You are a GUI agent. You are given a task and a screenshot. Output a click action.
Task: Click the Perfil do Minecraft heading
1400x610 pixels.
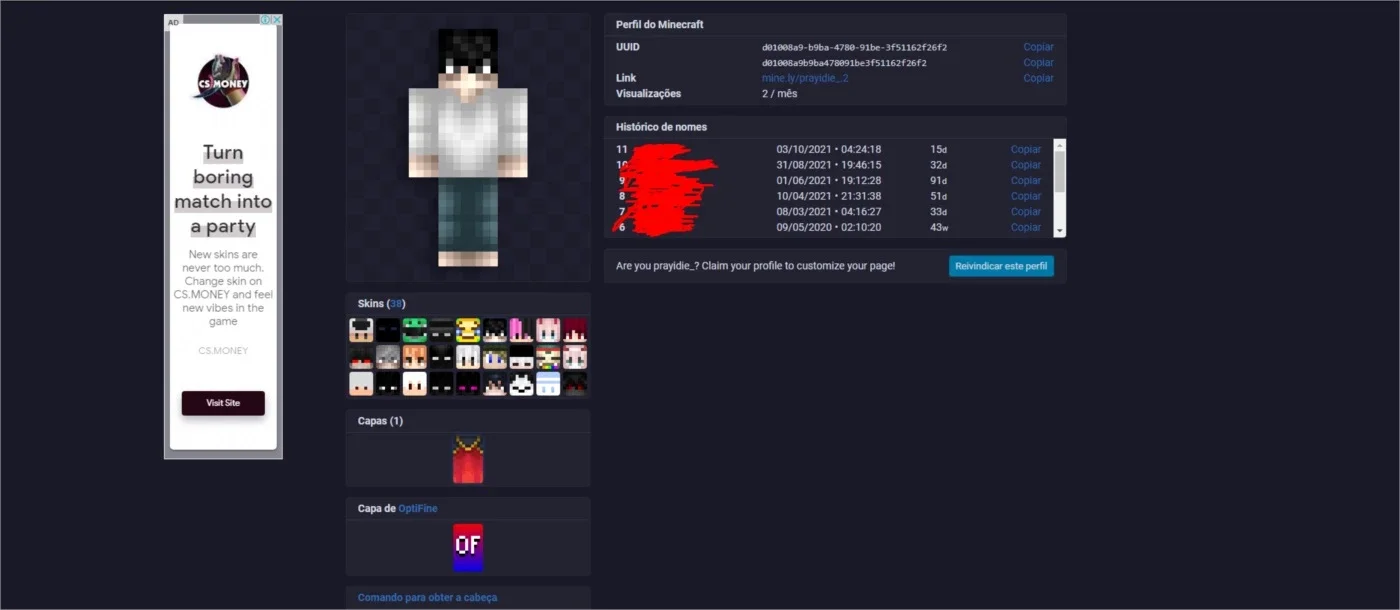[x=659, y=24]
